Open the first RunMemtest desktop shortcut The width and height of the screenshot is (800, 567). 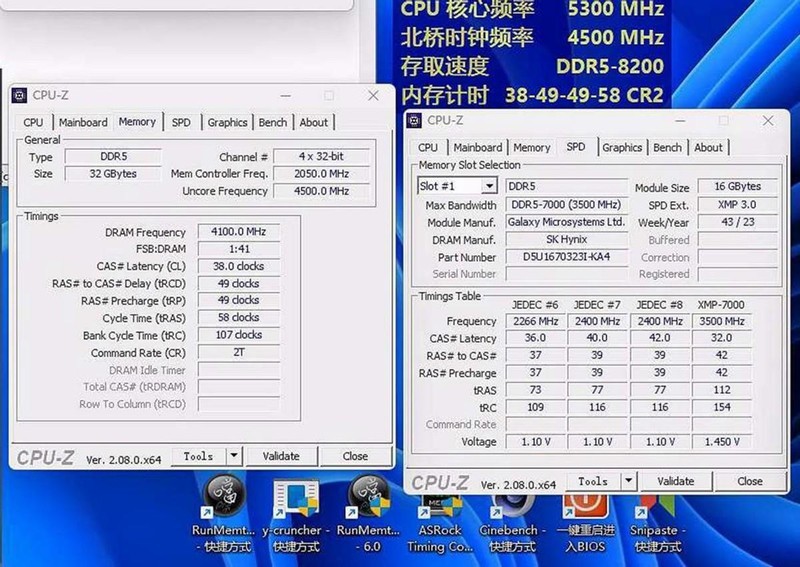coord(224,513)
